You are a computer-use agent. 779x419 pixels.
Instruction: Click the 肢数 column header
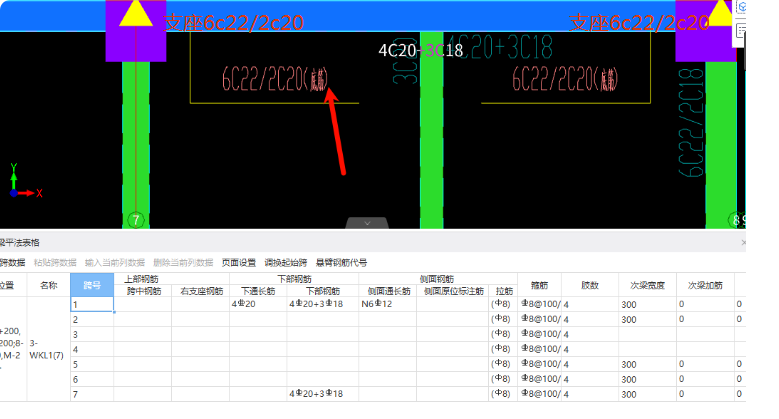(589, 285)
